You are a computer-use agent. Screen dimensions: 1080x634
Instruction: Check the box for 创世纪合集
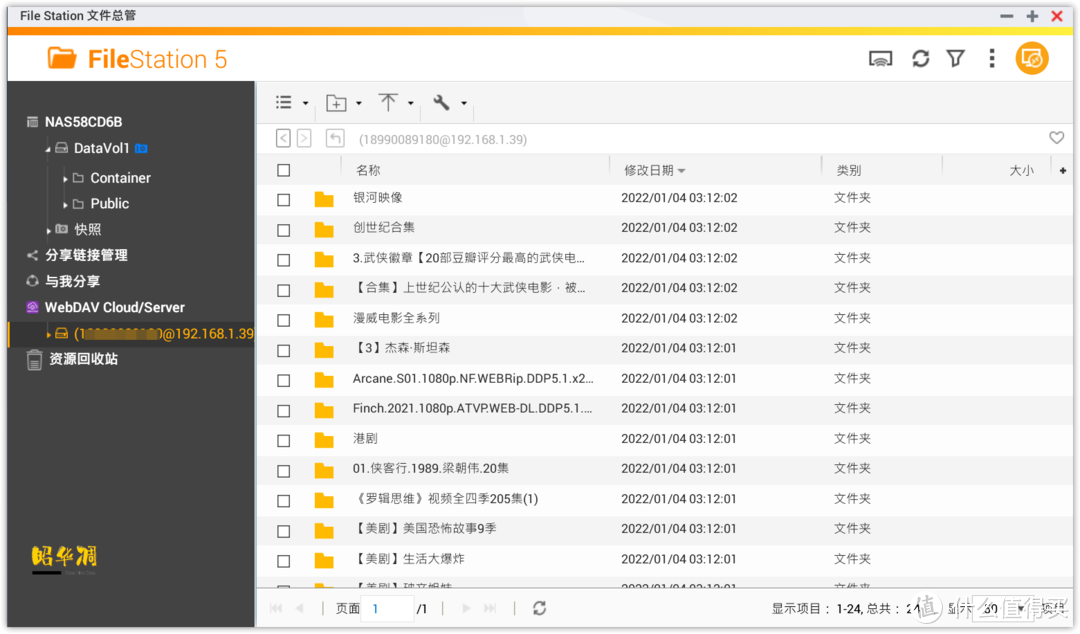(x=284, y=230)
